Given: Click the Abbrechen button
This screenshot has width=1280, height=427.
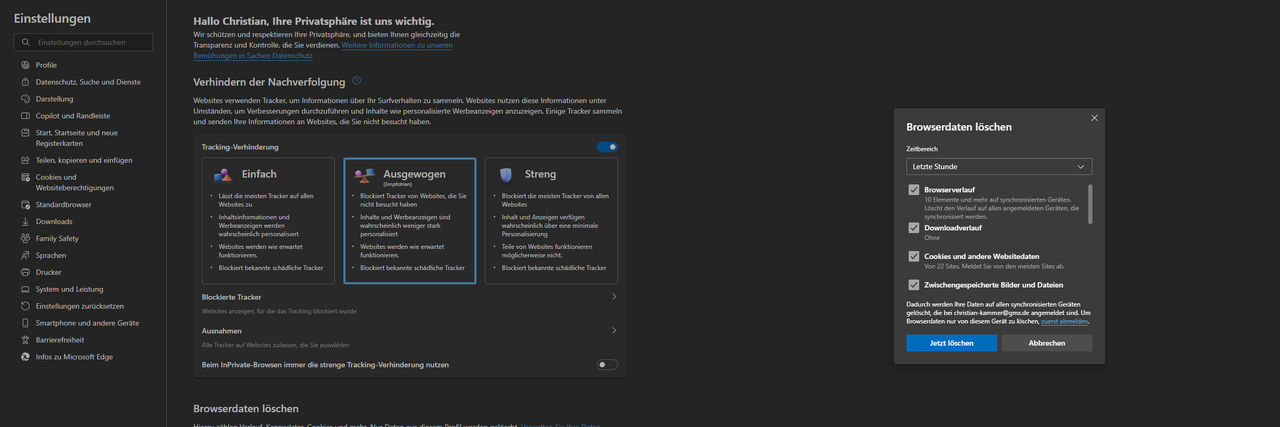Looking at the screenshot, I should [x=1046, y=343].
